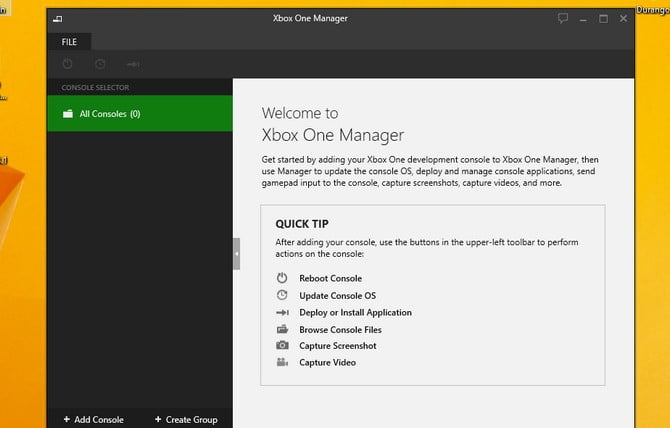Click the folder icon beside All Consoles
This screenshot has height=428, width=670.
pos(68,114)
